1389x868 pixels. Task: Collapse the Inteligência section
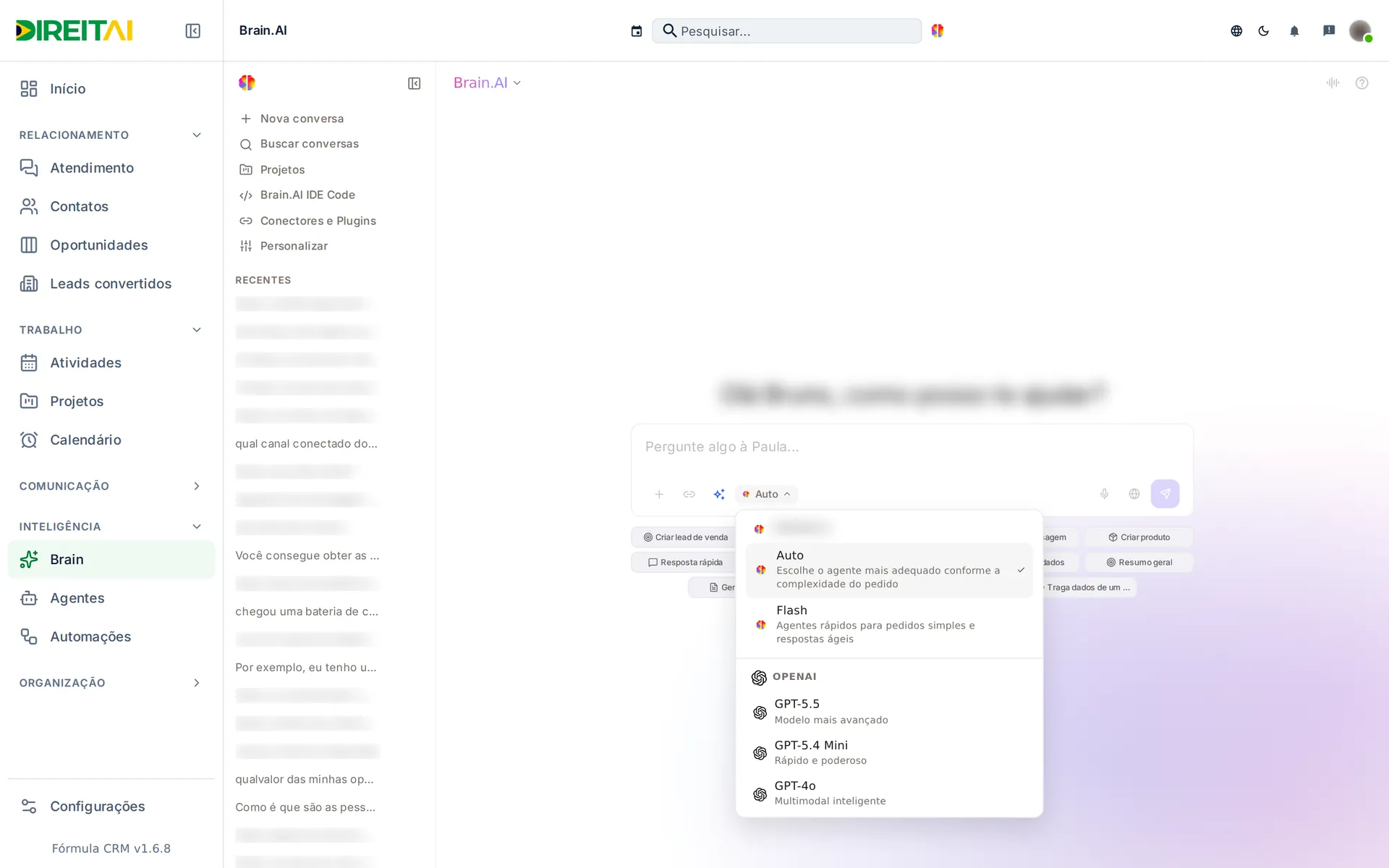click(197, 527)
